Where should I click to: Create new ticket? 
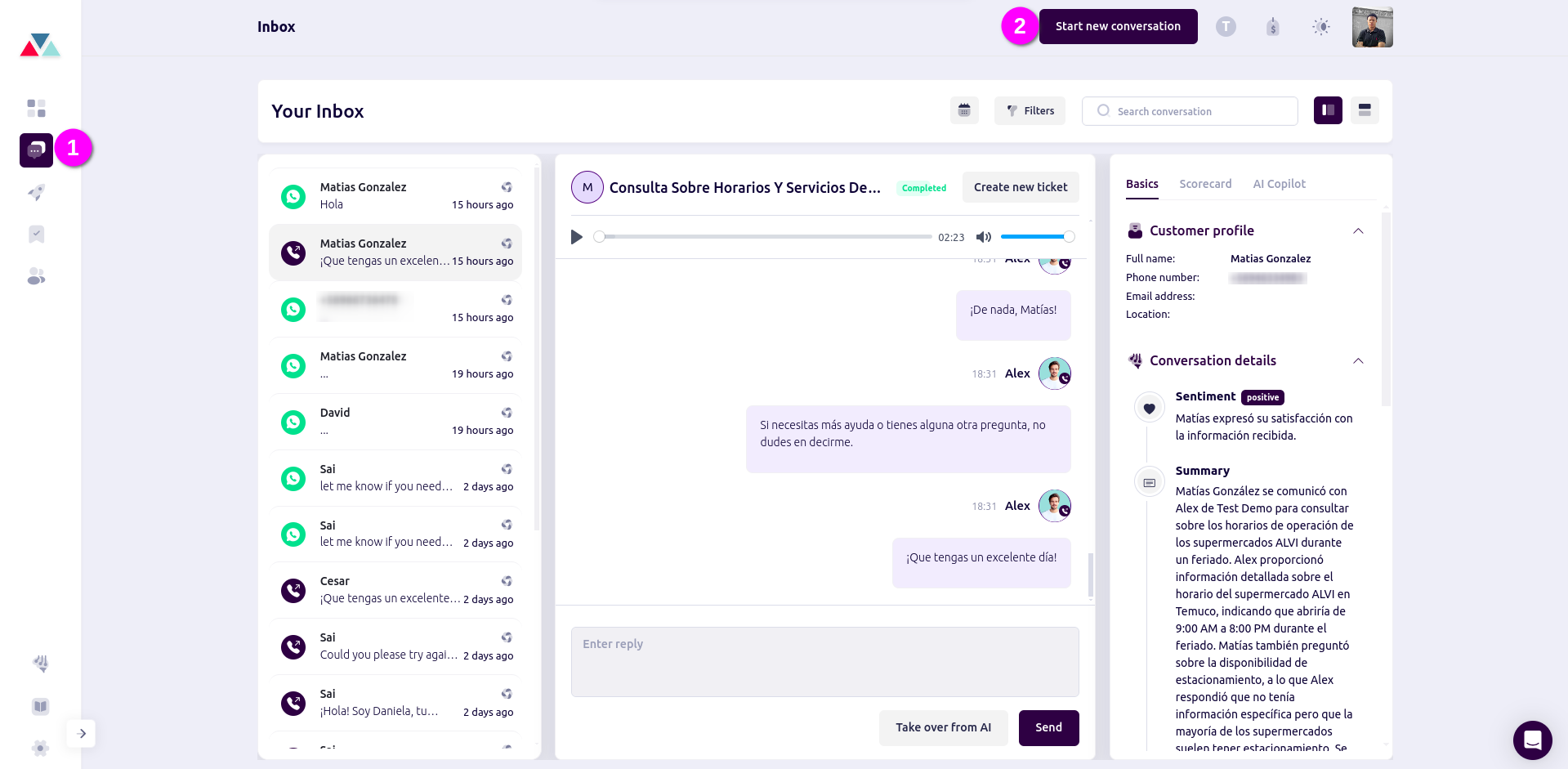click(1021, 187)
